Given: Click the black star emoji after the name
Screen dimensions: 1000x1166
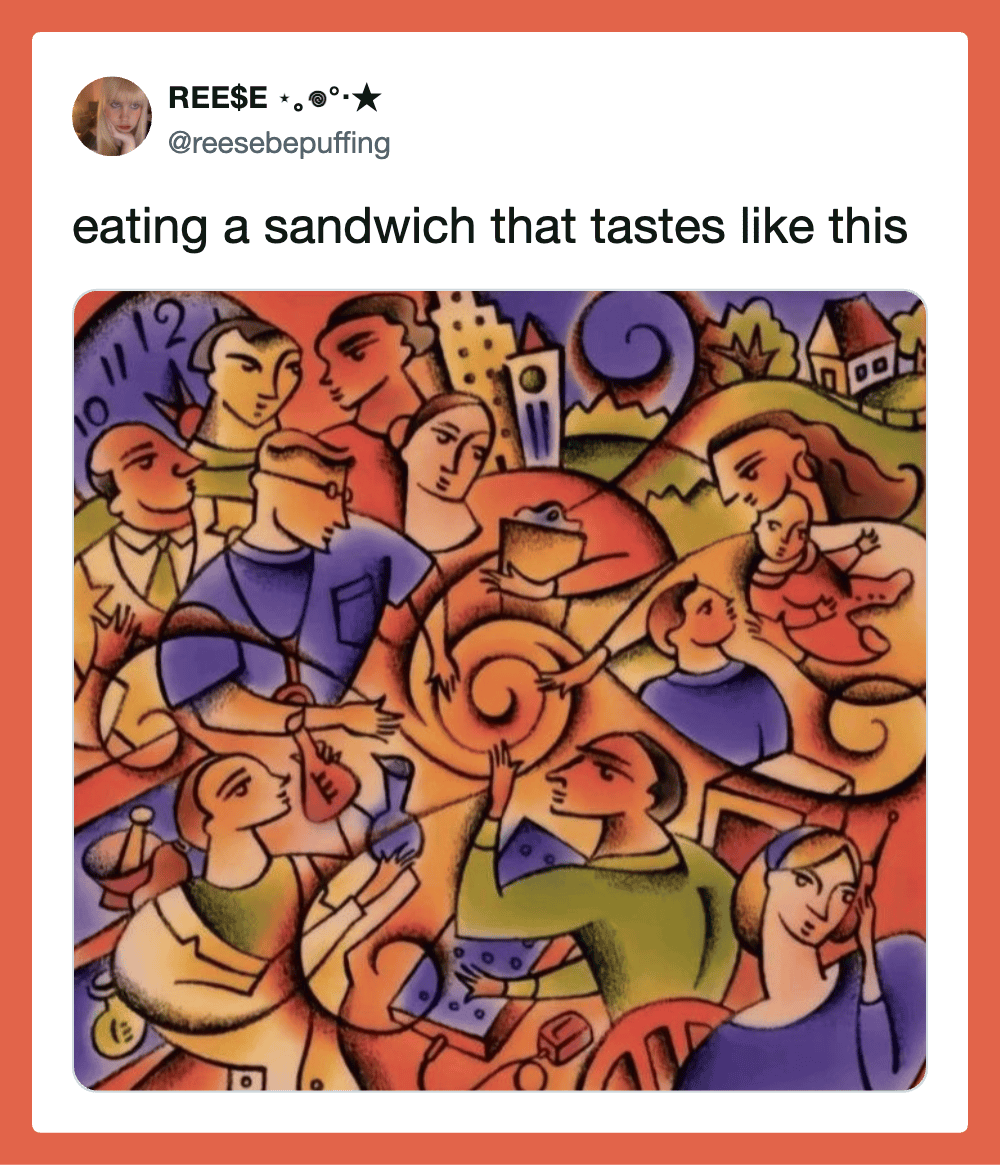Looking at the screenshot, I should 367,97.
